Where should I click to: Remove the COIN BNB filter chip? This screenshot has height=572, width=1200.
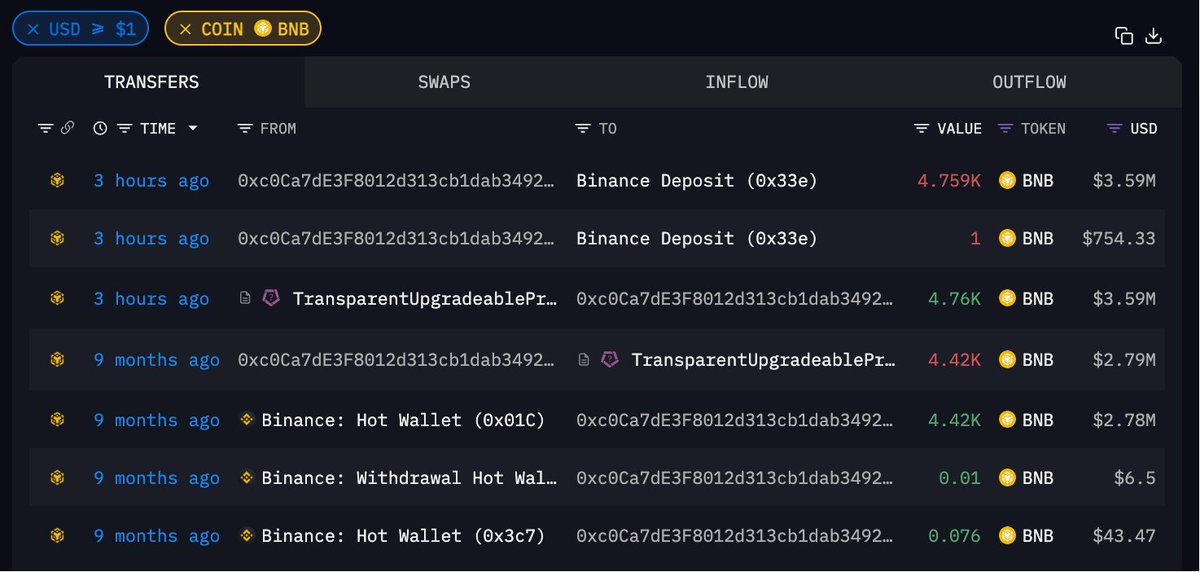pos(185,29)
